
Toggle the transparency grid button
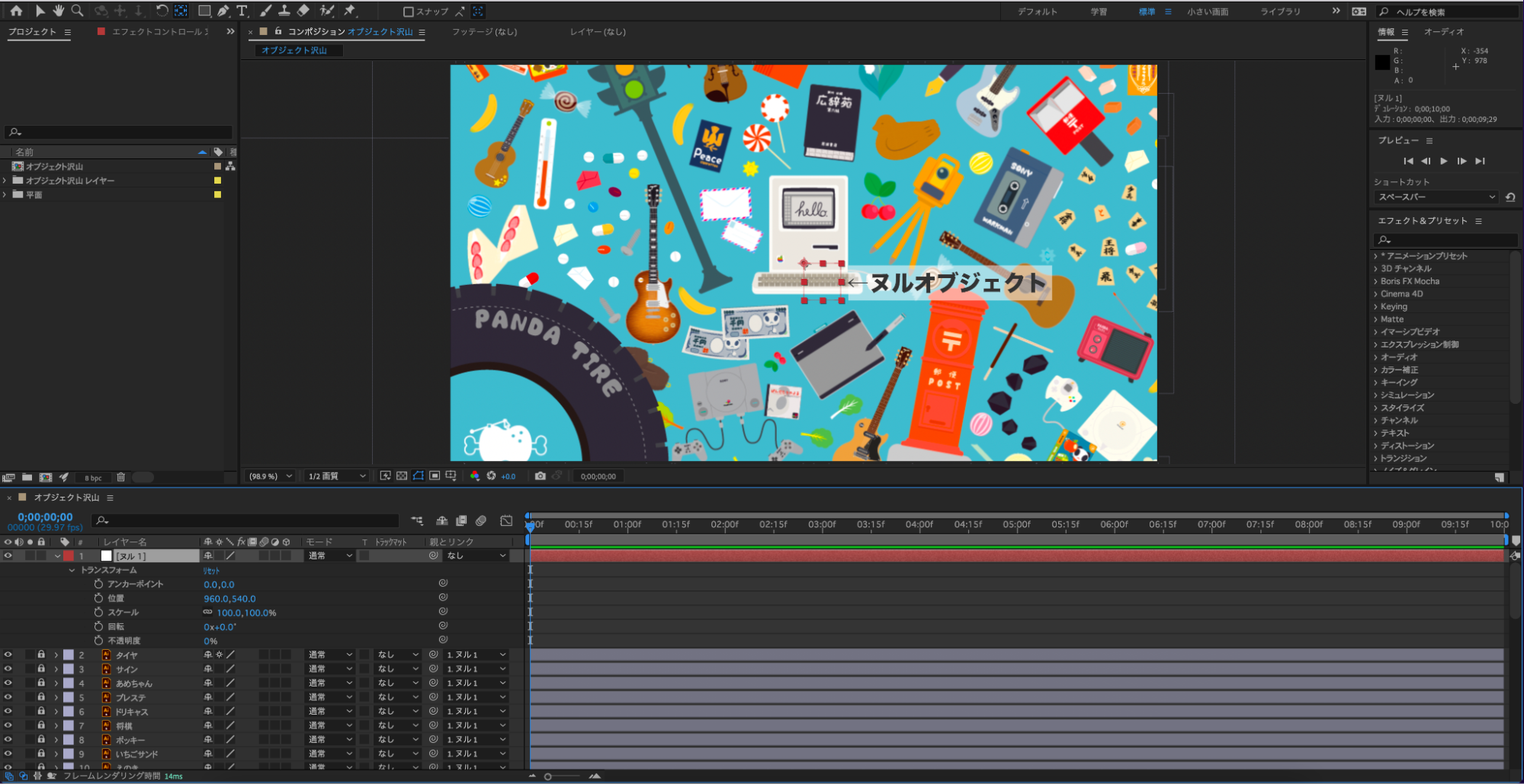pos(402,476)
